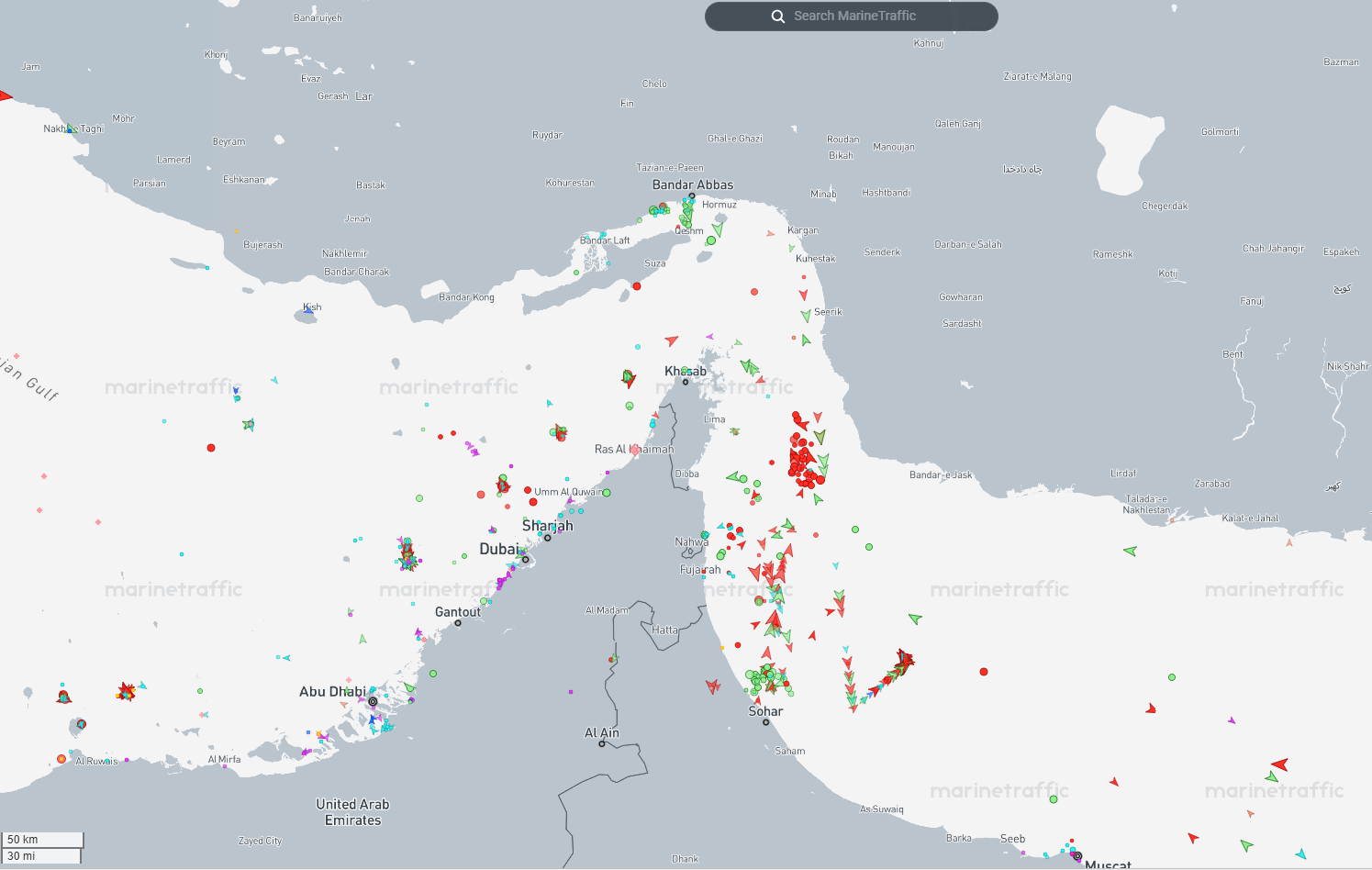Click the As Suwaiq label

[882, 809]
